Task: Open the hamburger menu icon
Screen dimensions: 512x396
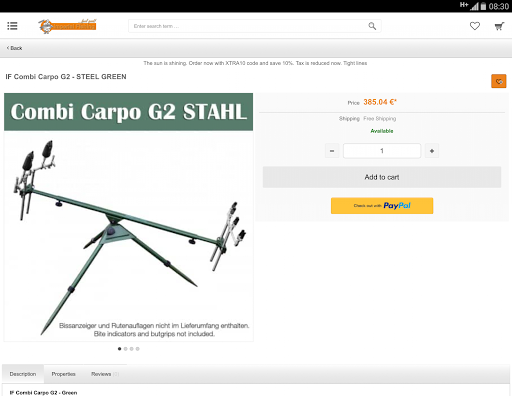Action: tap(12, 26)
